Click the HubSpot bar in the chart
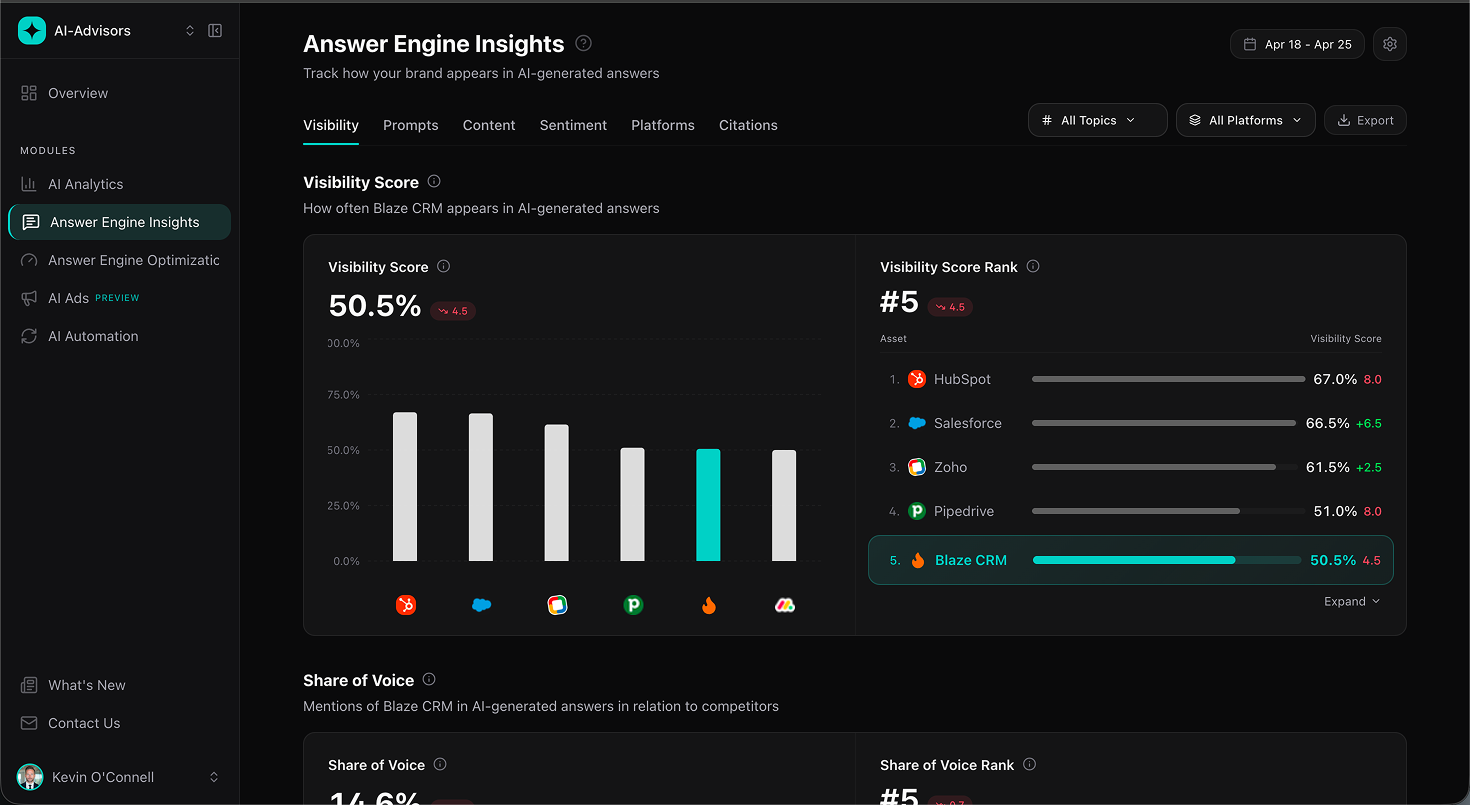1470x805 pixels. (405, 486)
